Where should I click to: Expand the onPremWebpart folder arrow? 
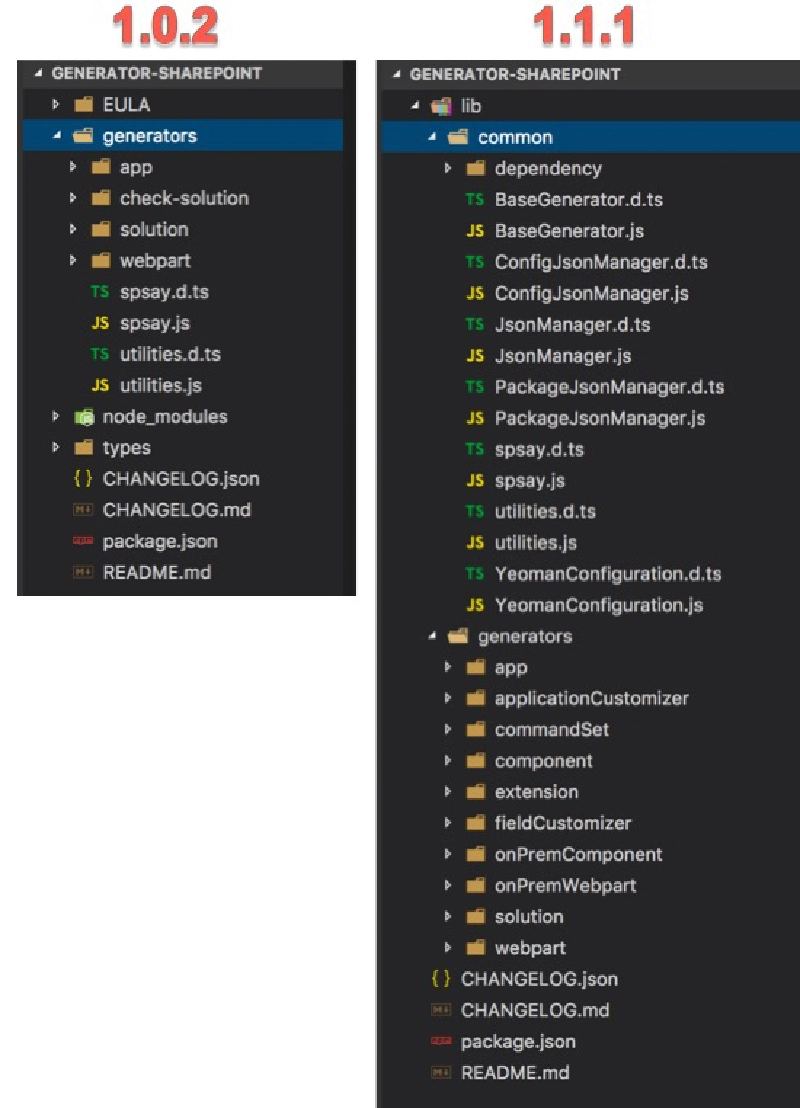(x=448, y=885)
